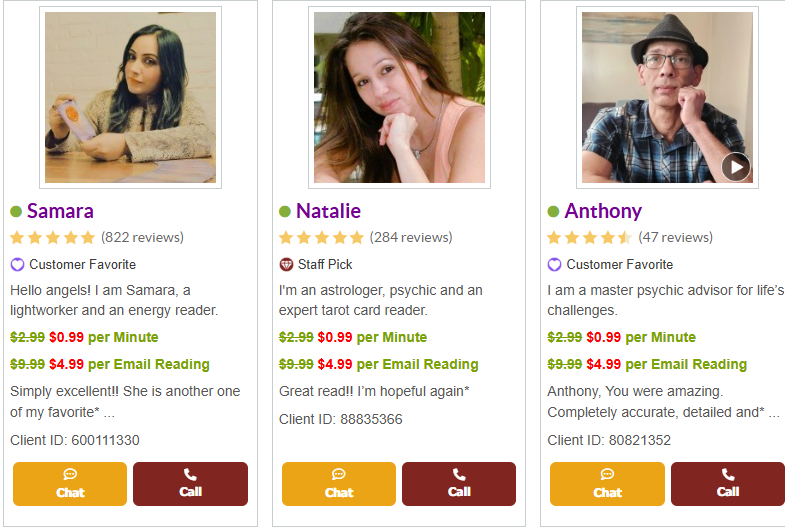
Task: Start a chat with Natalie
Action: (x=339, y=484)
